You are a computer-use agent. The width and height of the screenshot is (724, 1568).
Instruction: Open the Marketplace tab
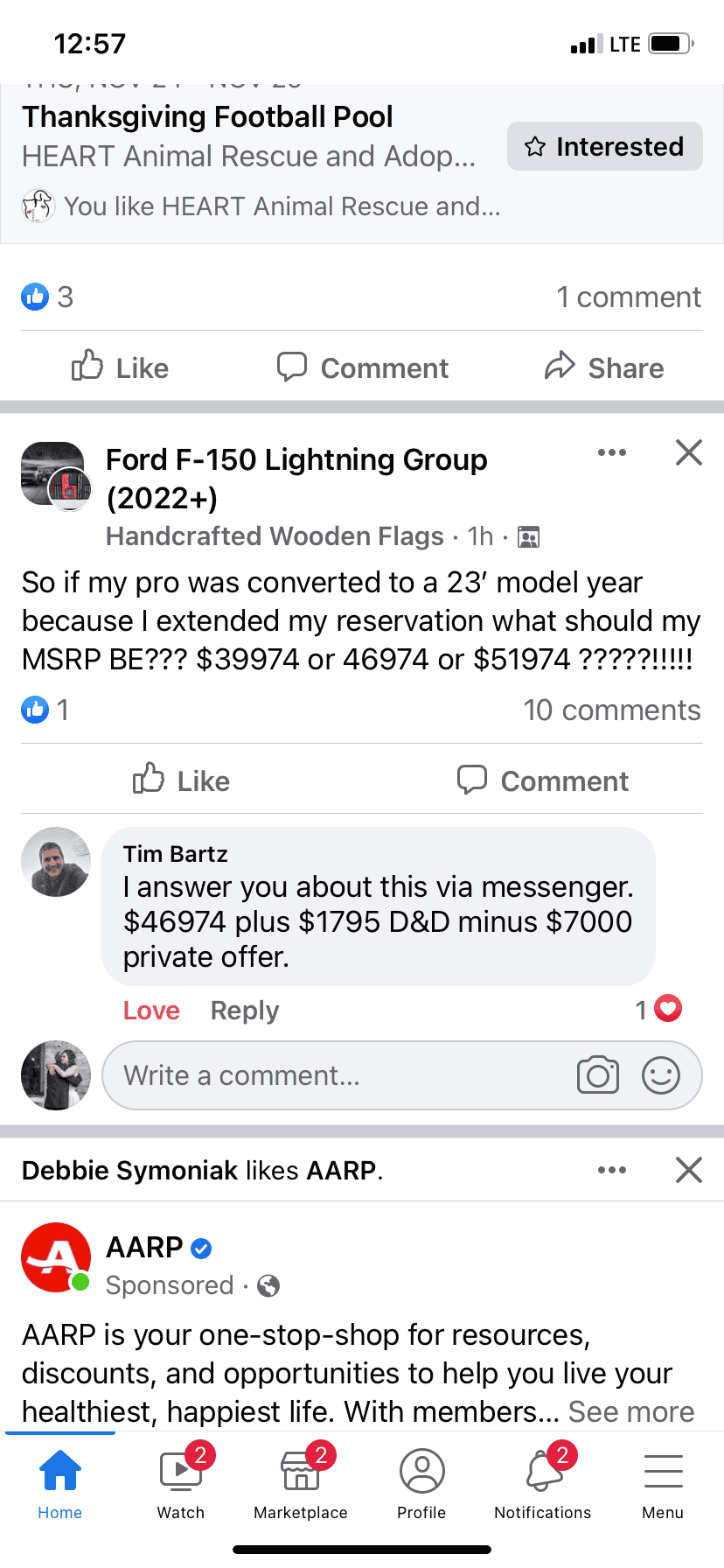click(301, 1480)
